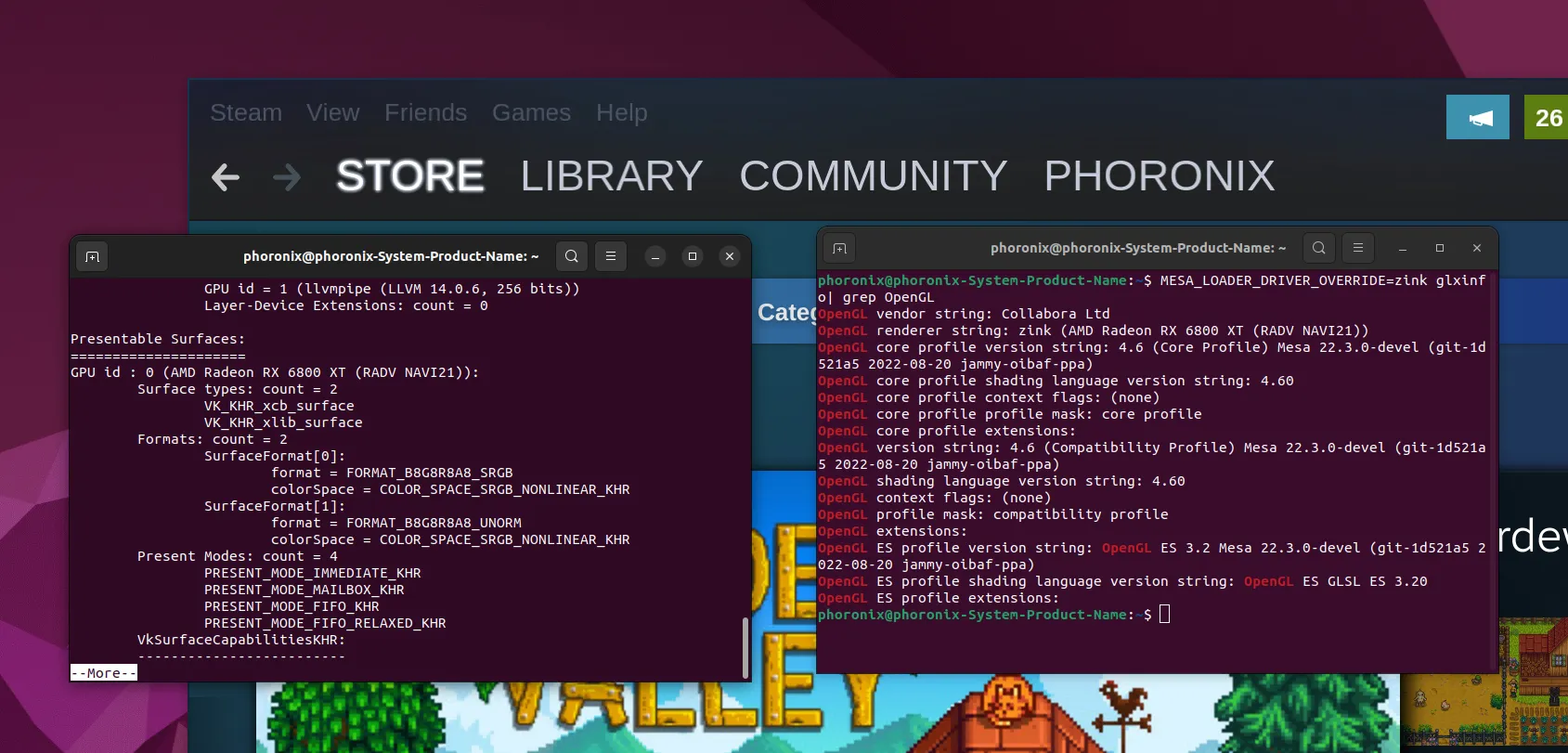Image resolution: width=1568 pixels, height=753 pixels.
Task: Open search in the right terminal
Action: point(1319,248)
